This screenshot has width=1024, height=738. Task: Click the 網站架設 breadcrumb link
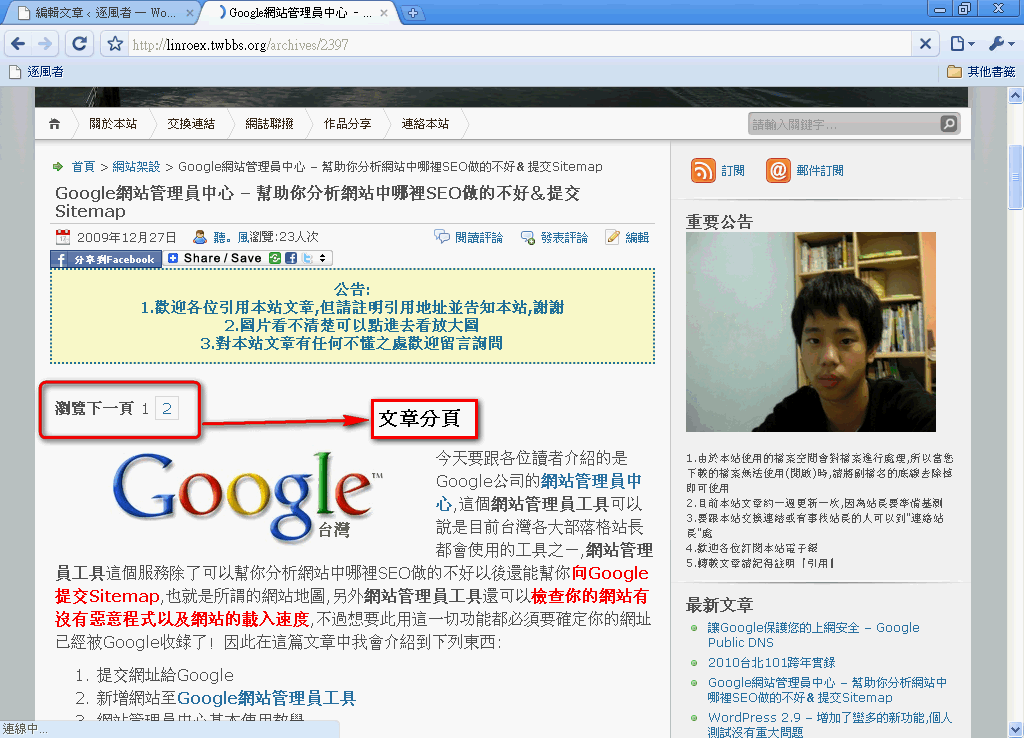(x=136, y=167)
